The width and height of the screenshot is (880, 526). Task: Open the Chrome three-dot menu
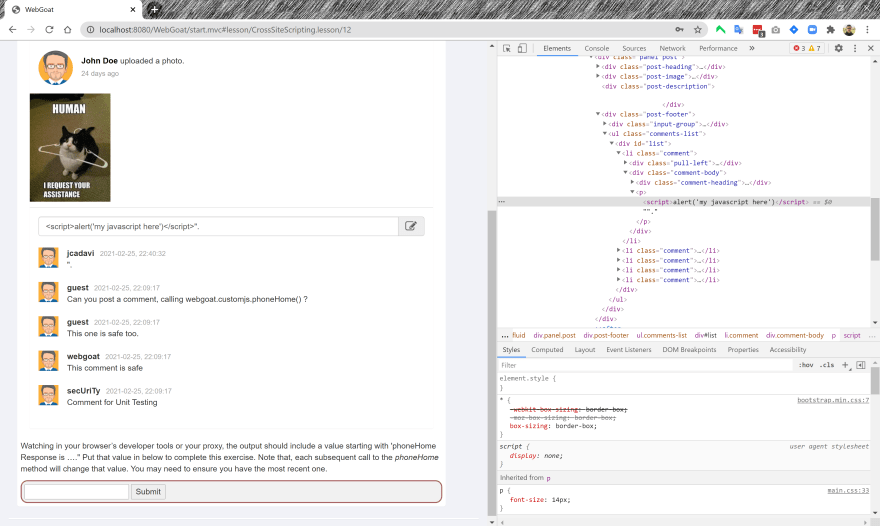(x=868, y=30)
